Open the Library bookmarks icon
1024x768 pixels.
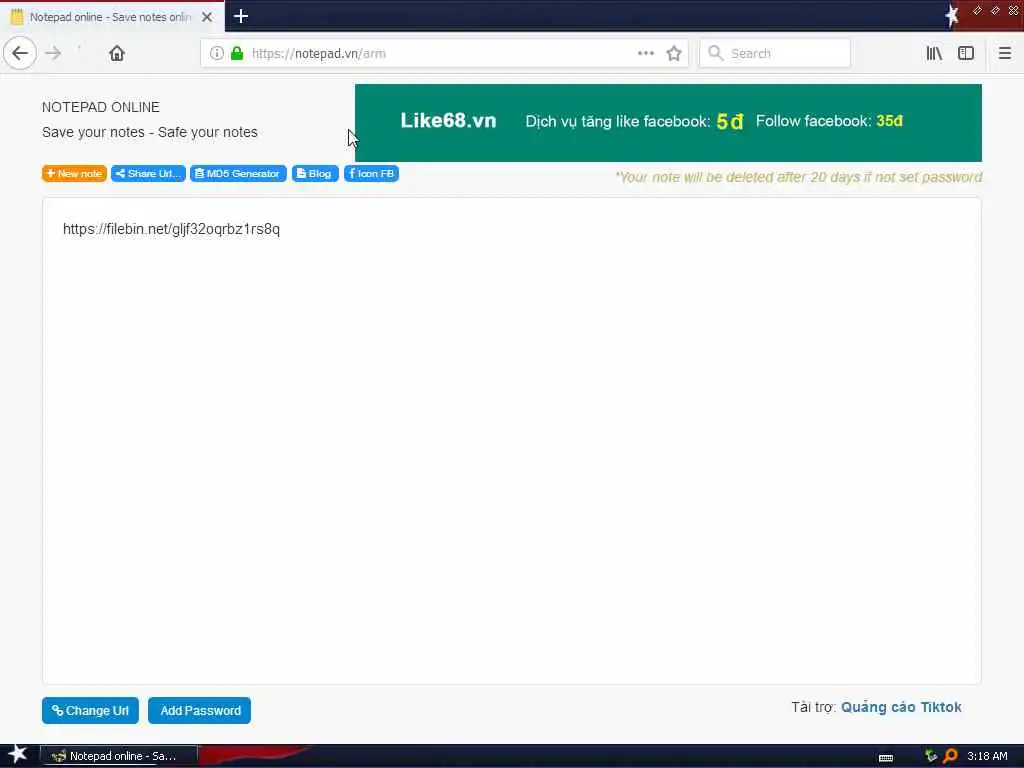click(x=934, y=54)
